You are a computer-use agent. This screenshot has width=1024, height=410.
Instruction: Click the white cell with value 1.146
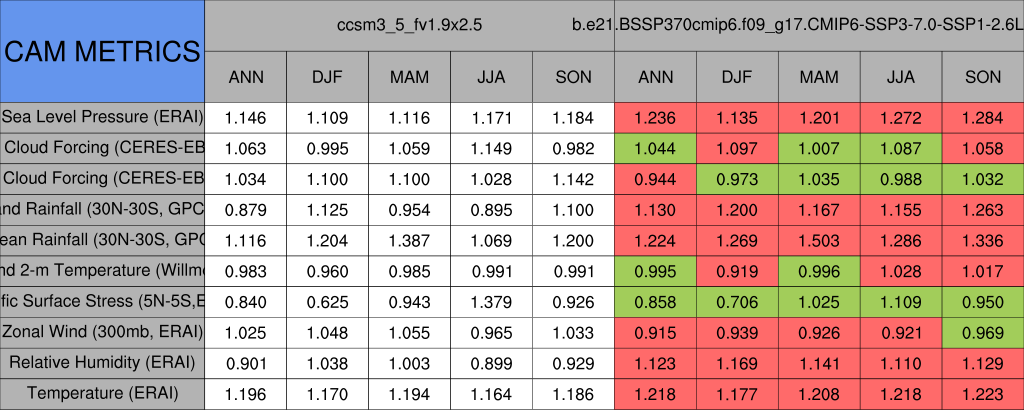[246, 117]
